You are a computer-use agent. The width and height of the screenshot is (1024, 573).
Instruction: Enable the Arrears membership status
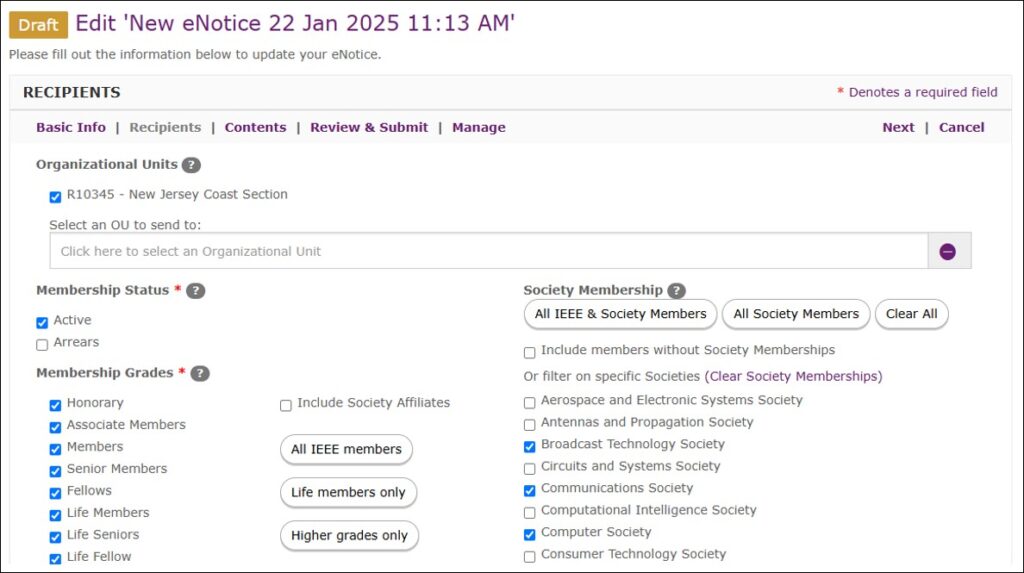(x=42, y=344)
